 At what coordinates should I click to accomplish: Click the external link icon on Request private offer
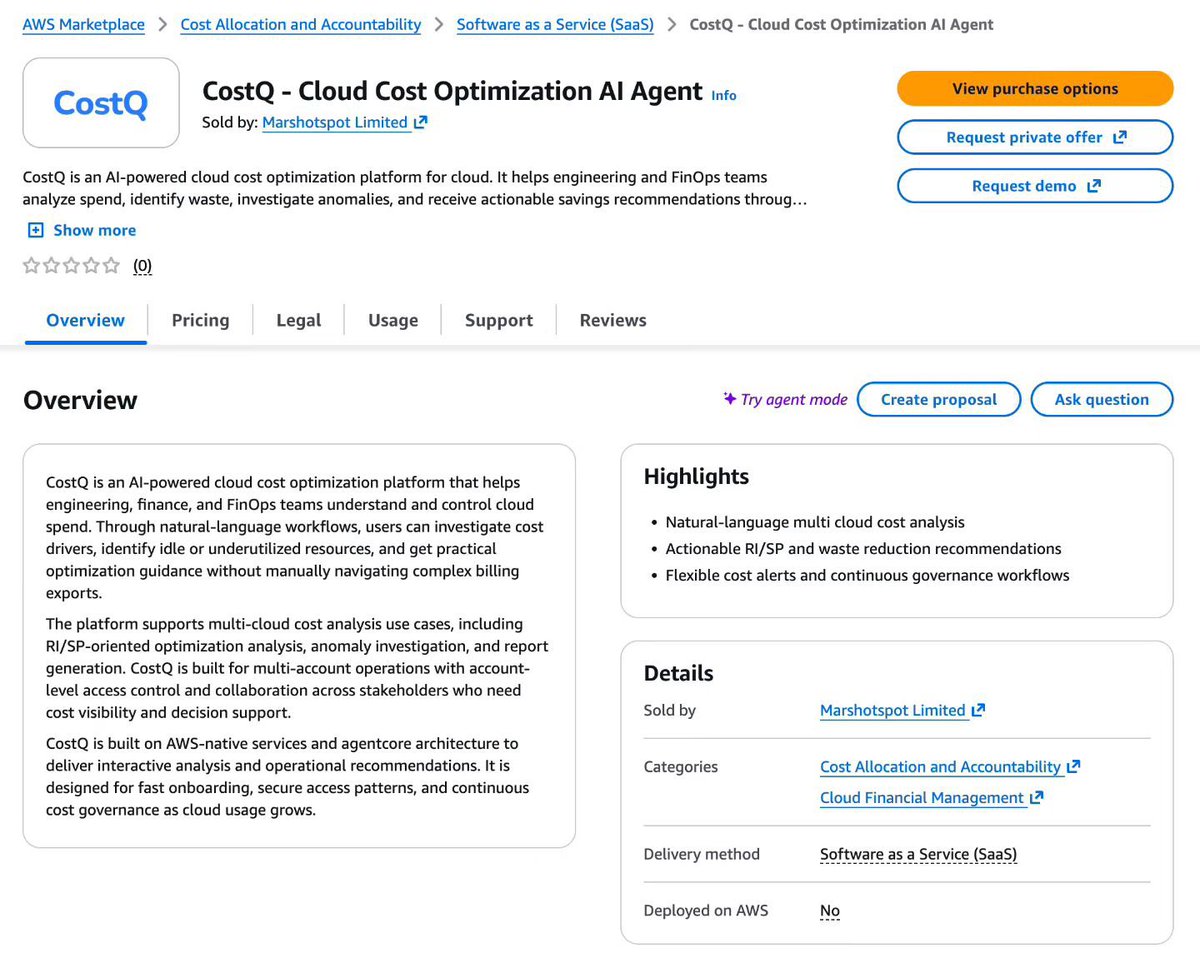click(1120, 138)
